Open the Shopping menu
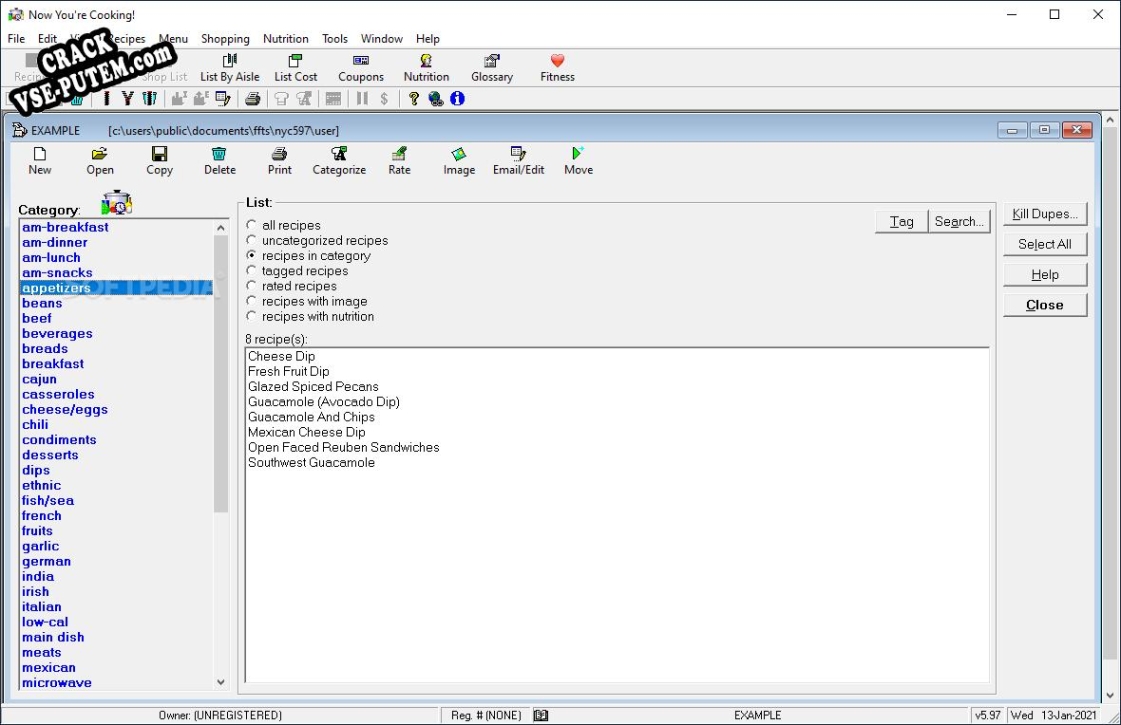Viewport: 1121px width, 725px height. pyautogui.click(x=225, y=39)
